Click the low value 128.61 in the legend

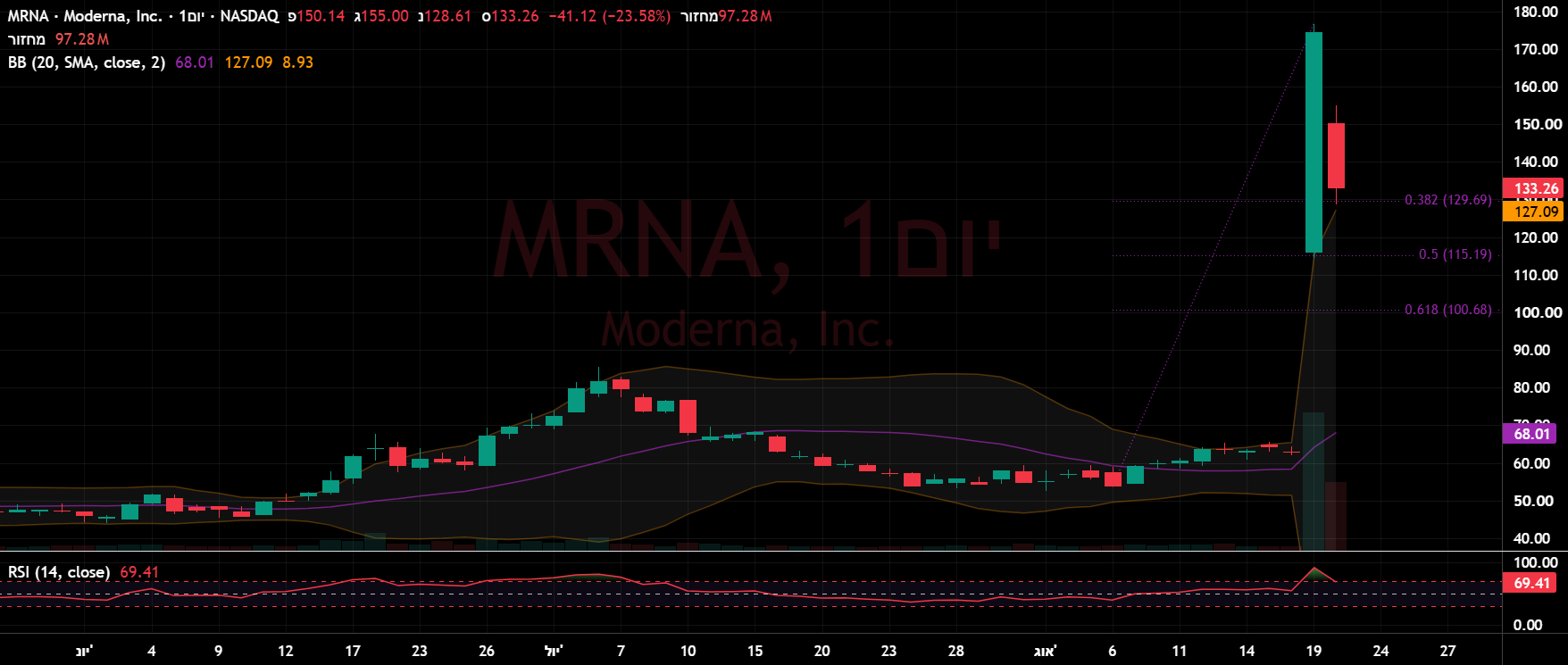tap(447, 16)
